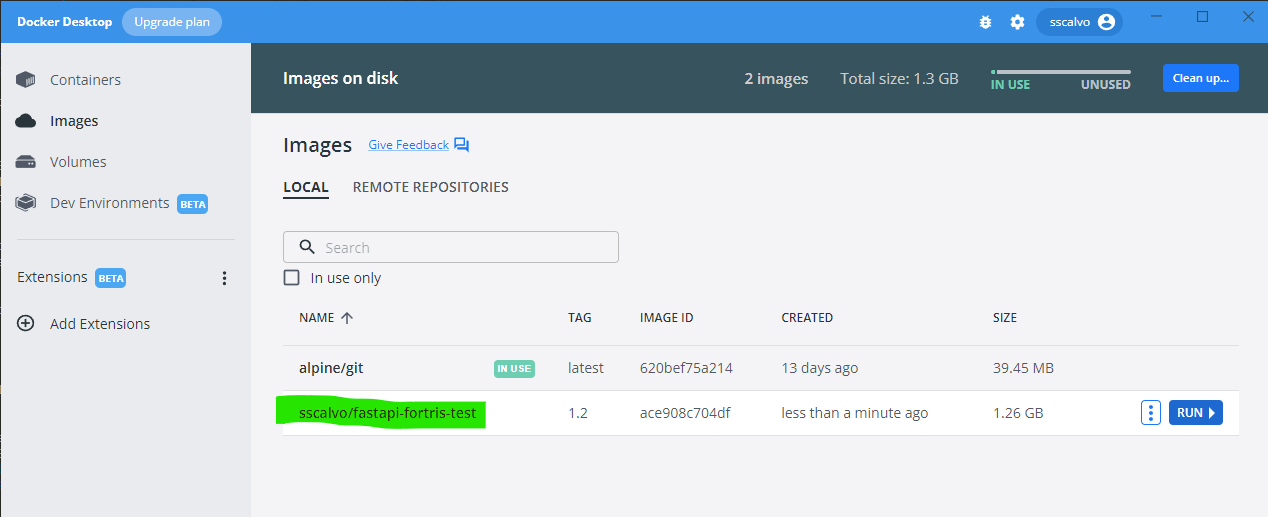Click the 'Total size: 1.3 GB' label
Screen dimensions: 1268x517
(x=899, y=78)
